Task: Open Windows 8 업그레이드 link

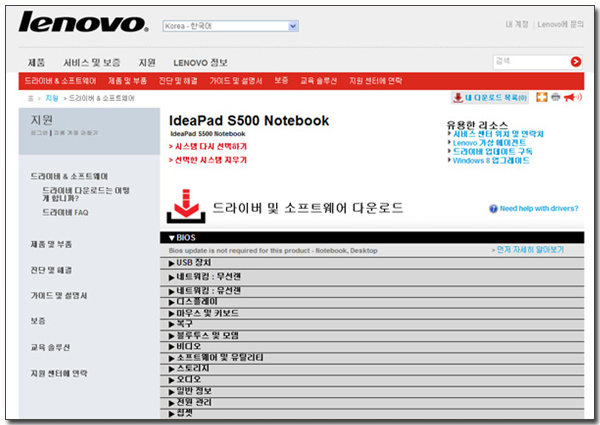Action: pyautogui.click(x=491, y=160)
